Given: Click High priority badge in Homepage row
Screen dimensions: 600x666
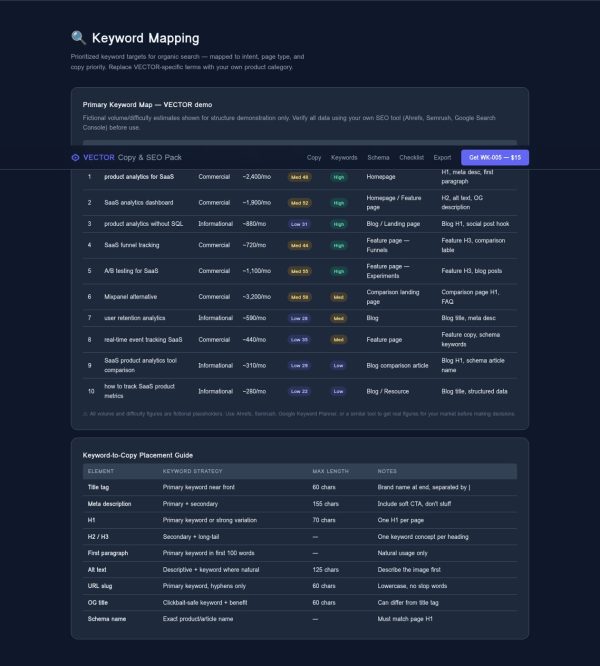Looking at the screenshot, I should point(338,177).
